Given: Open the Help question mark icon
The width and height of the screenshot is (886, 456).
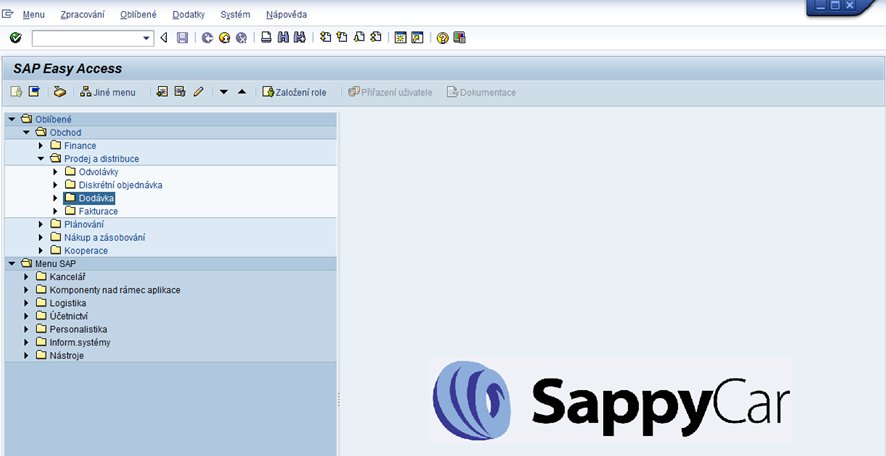Looking at the screenshot, I should pos(442,38).
